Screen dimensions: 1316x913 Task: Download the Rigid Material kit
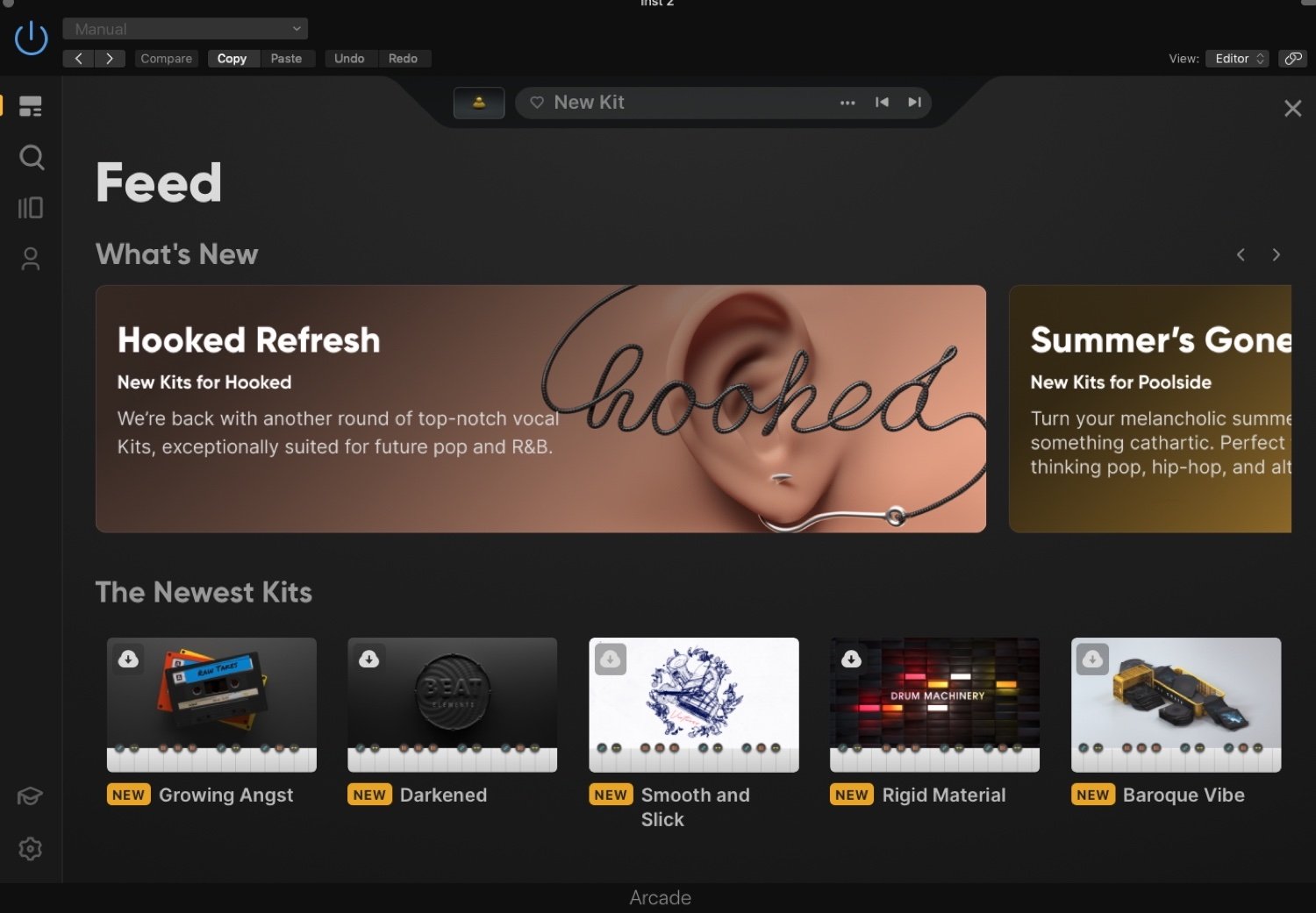click(x=851, y=659)
